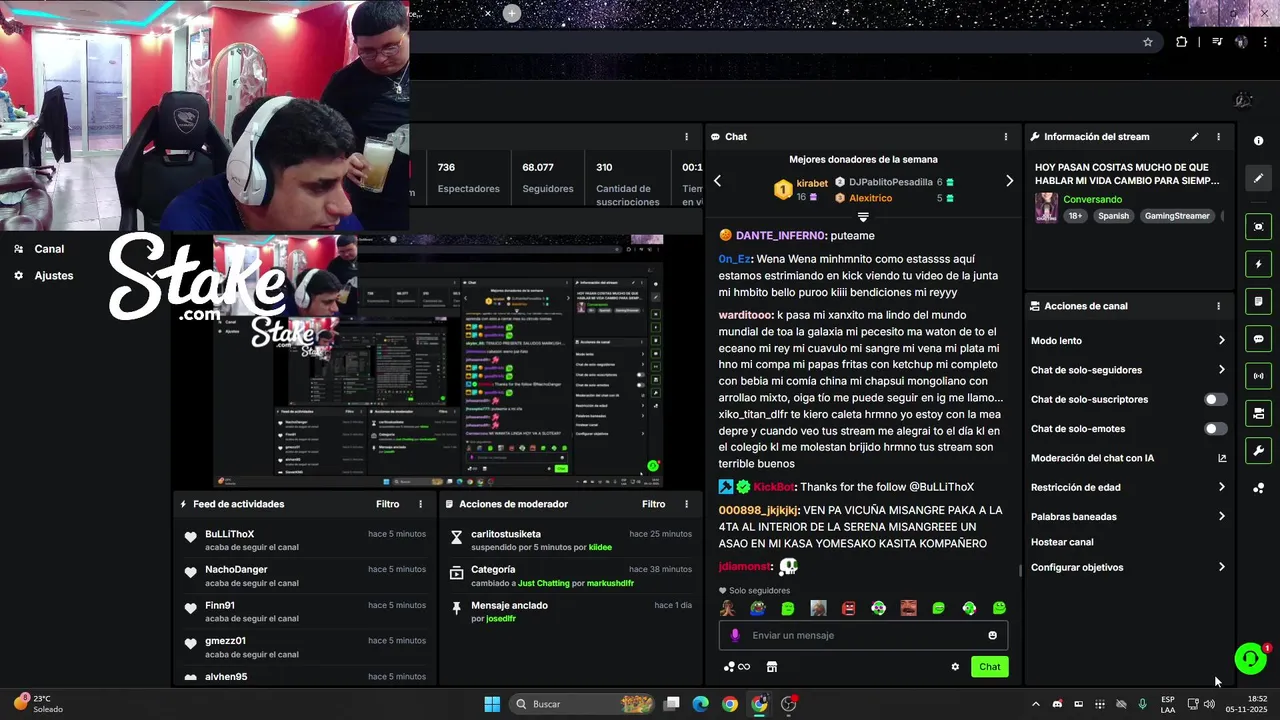Open info icon in right sidebar
Image resolution: width=1280 pixels, height=720 pixels.
click(x=1258, y=141)
